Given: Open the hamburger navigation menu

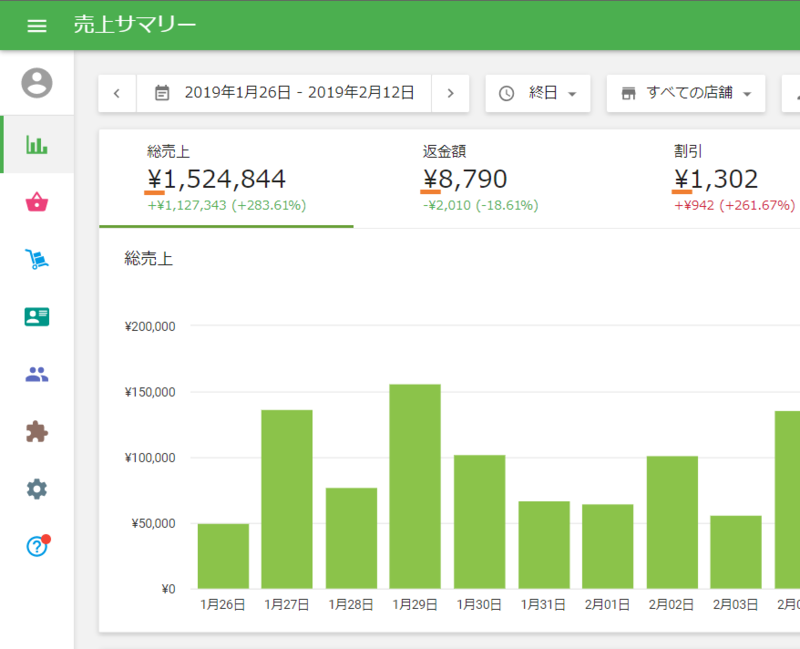Looking at the screenshot, I should 37,25.
